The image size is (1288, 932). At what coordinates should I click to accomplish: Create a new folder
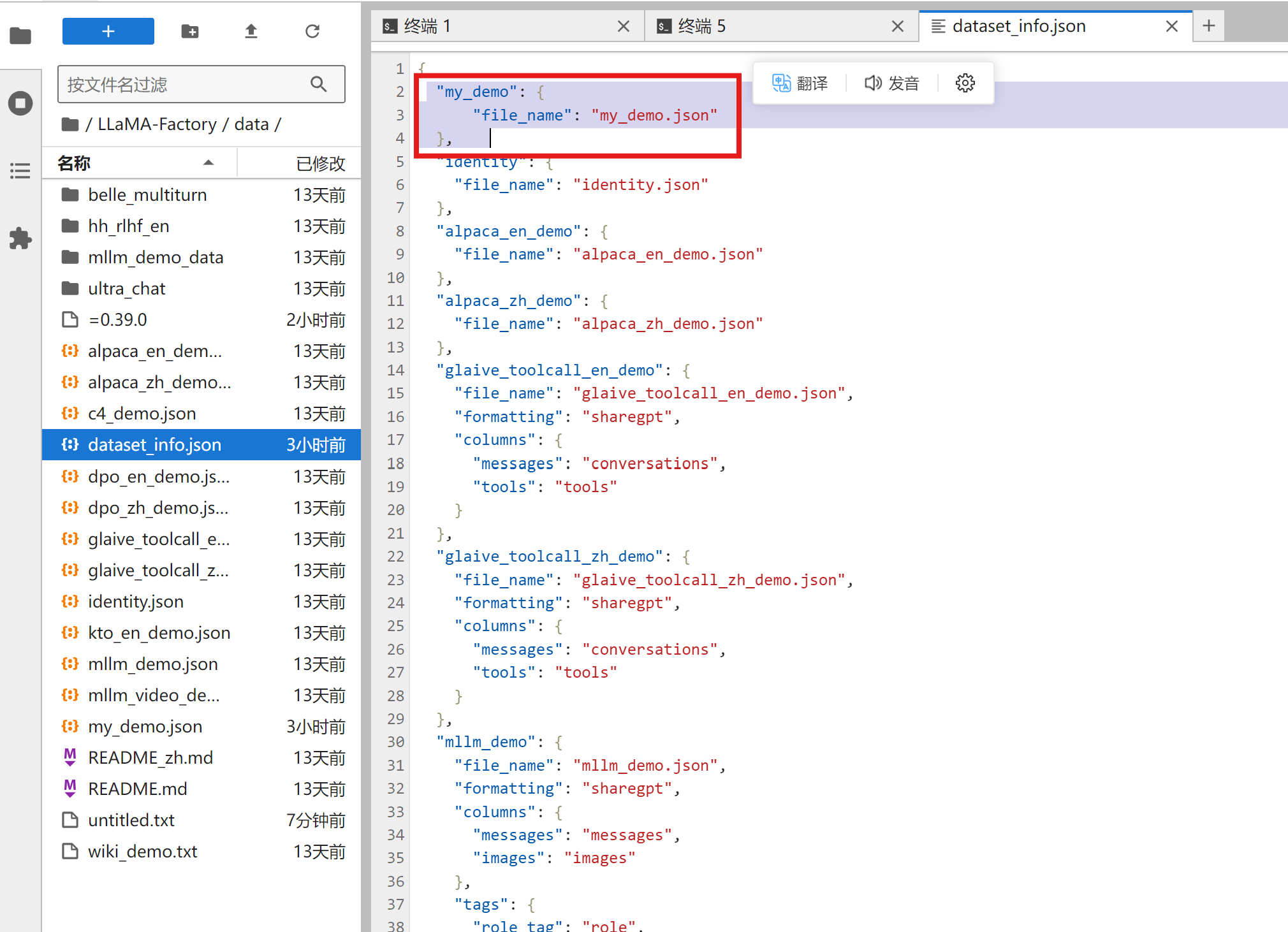pos(190,31)
